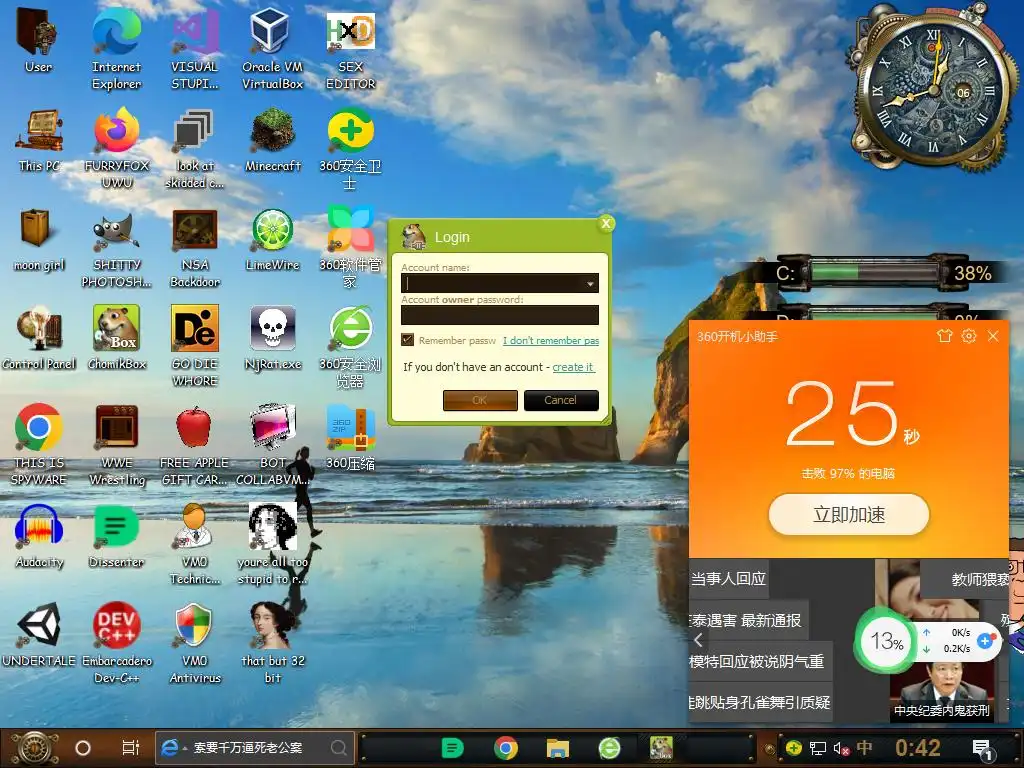The image size is (1024, 768).
Task: Open the GO DIE WHORE icon
Action: [195, 347]
